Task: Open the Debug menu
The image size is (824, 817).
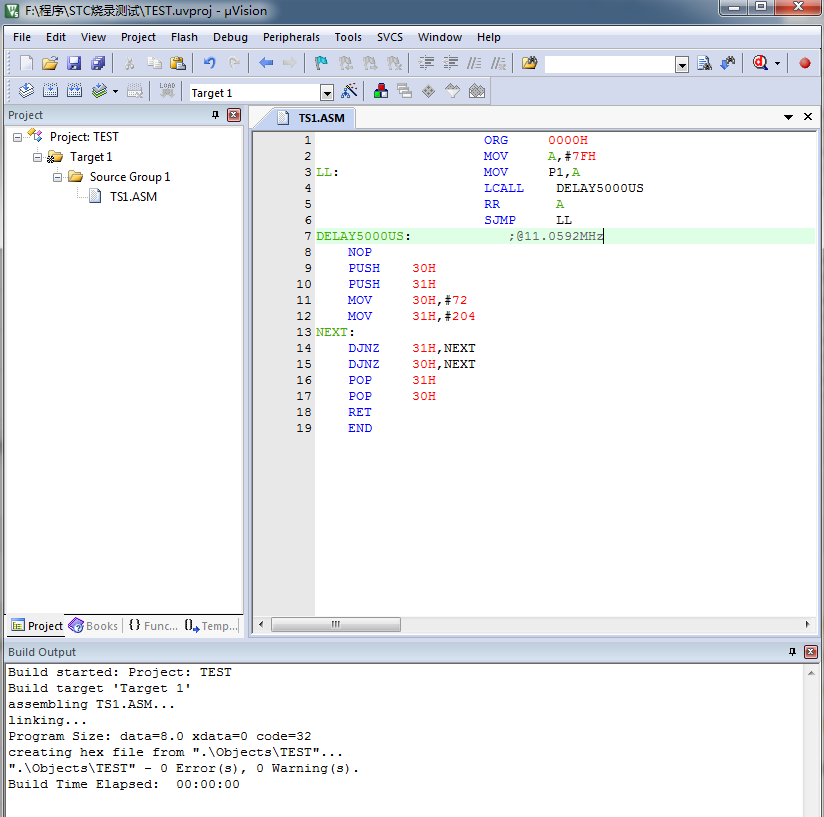Action: [x=230, y=37]
